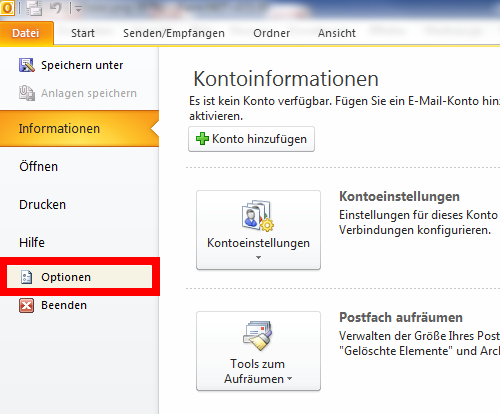This screenshot has width=500, height=416.
Task: Select Drucken in the backstage menu
Action: click(x=42, y=204)
